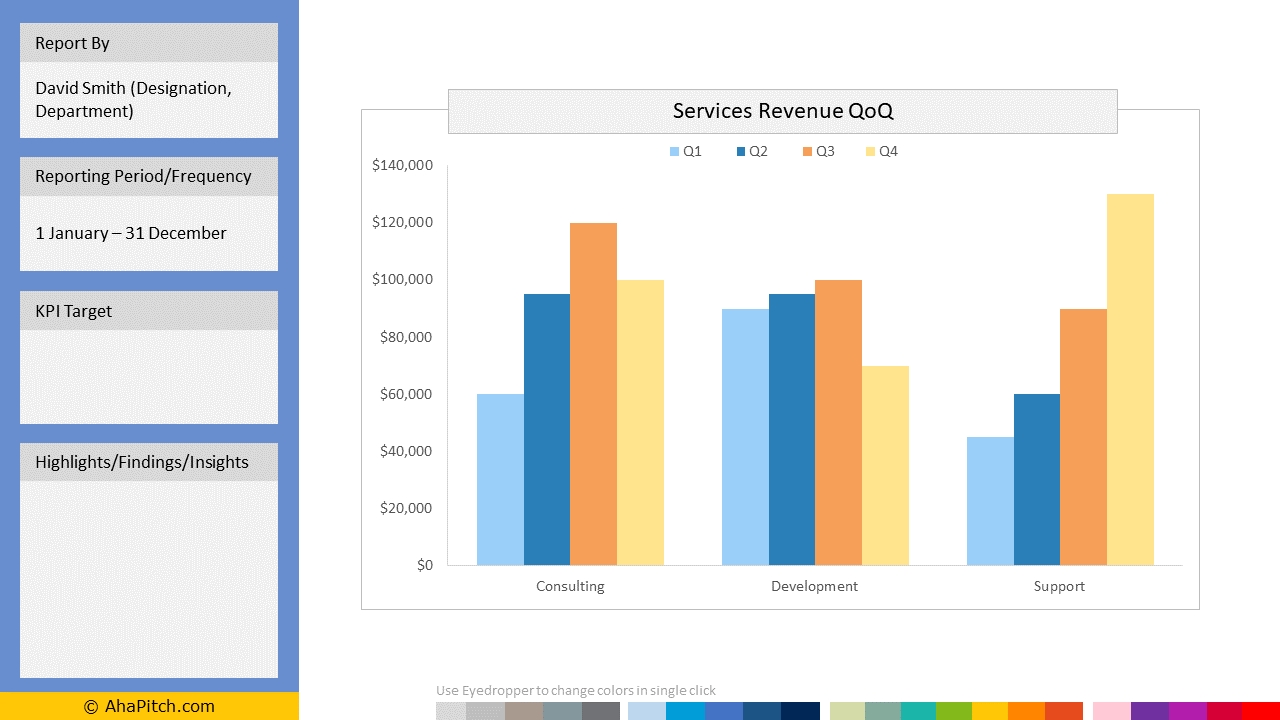Select the Q1 legend entry

click(686, 151)
